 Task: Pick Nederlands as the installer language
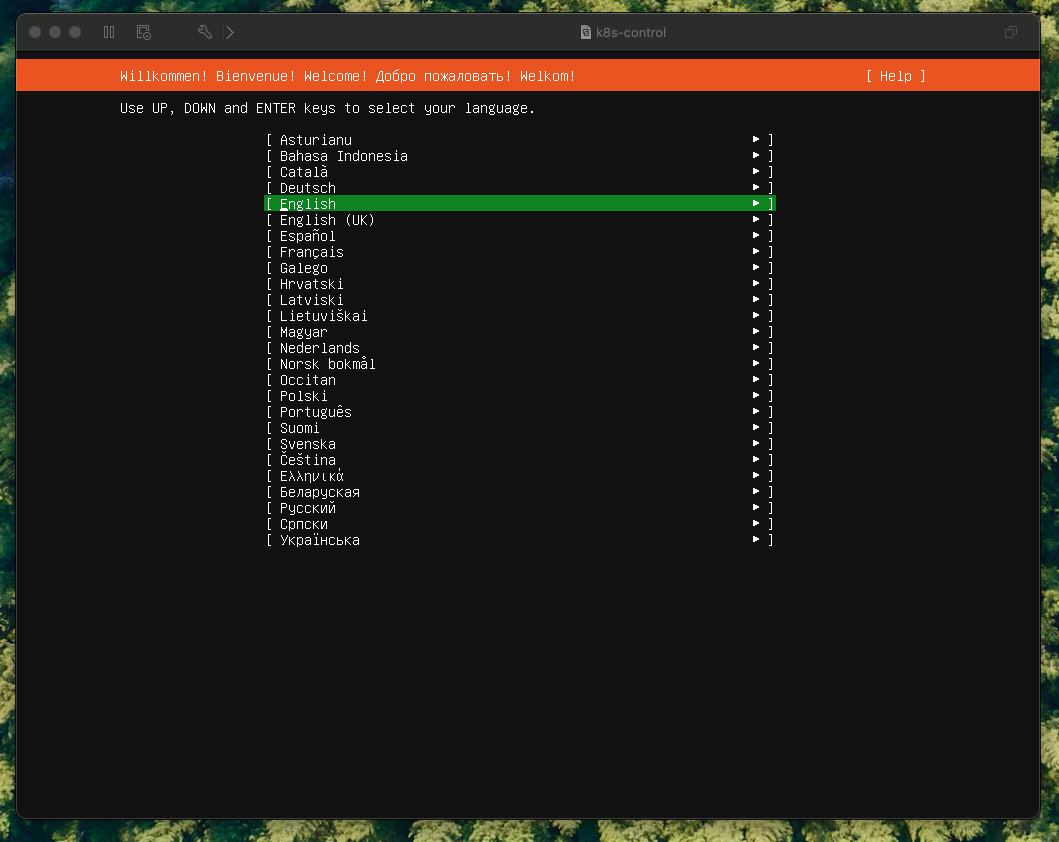pyautogui.click(x=319, y=348)
